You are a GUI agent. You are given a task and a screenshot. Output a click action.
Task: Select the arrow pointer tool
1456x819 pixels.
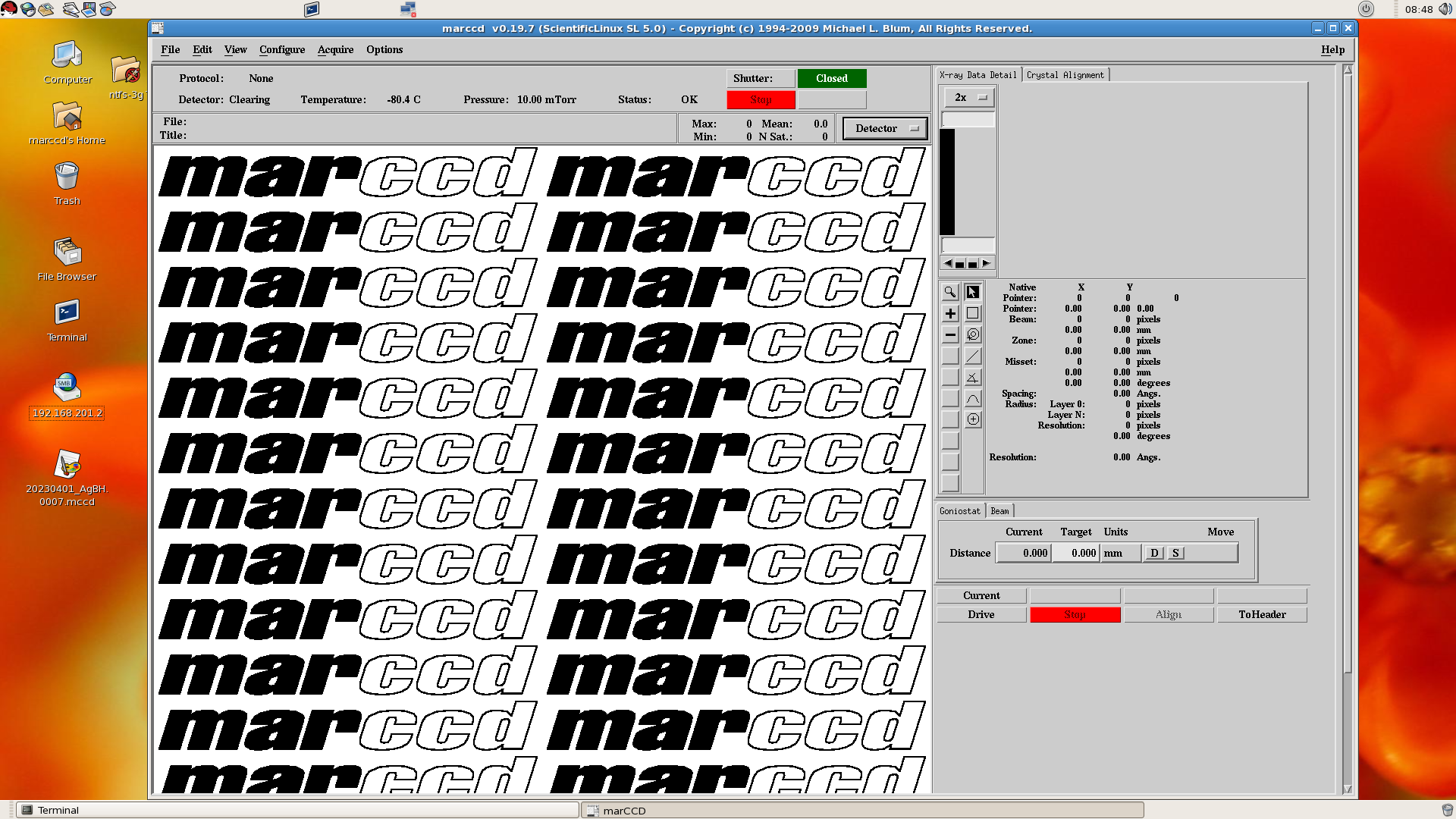(973, 292)
